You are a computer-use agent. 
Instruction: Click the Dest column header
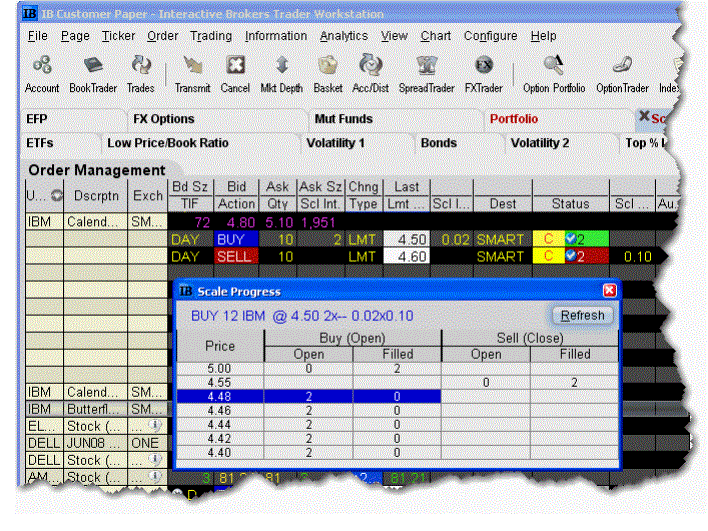503,204
